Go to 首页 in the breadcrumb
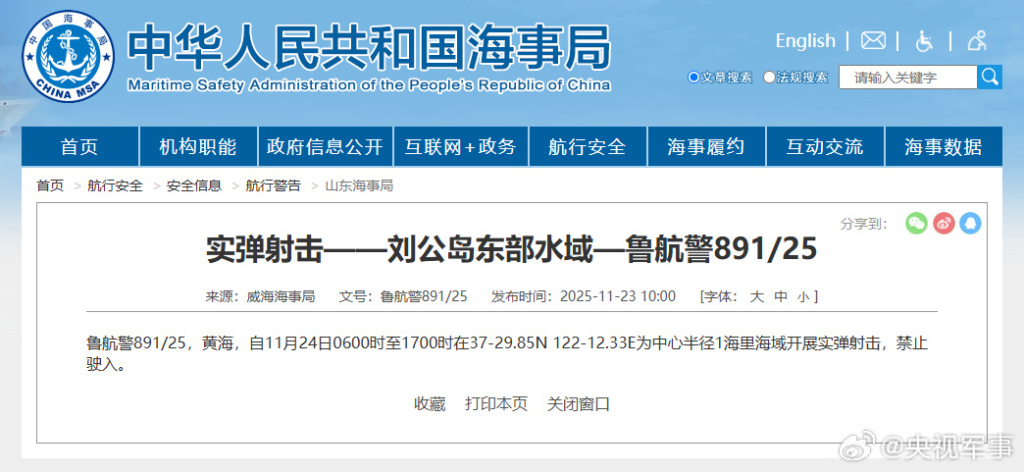This screenshot has height=472, width=1024. pos(50,186)
